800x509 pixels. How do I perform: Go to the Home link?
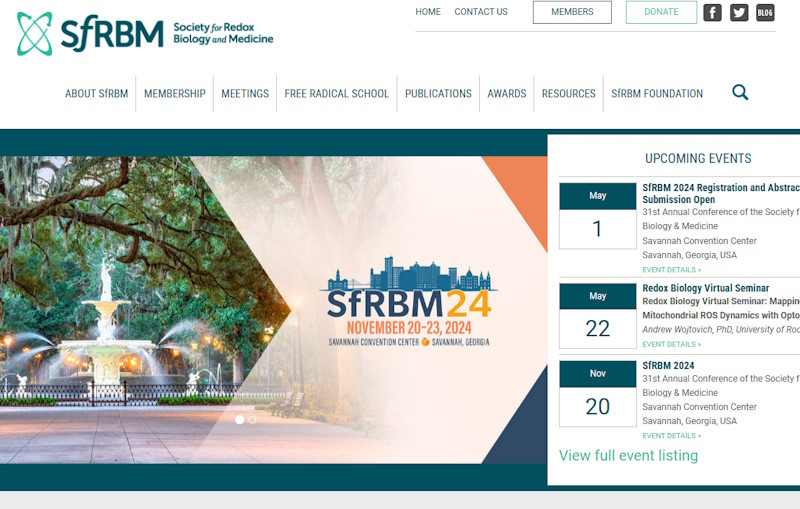[x=428, y=12]
